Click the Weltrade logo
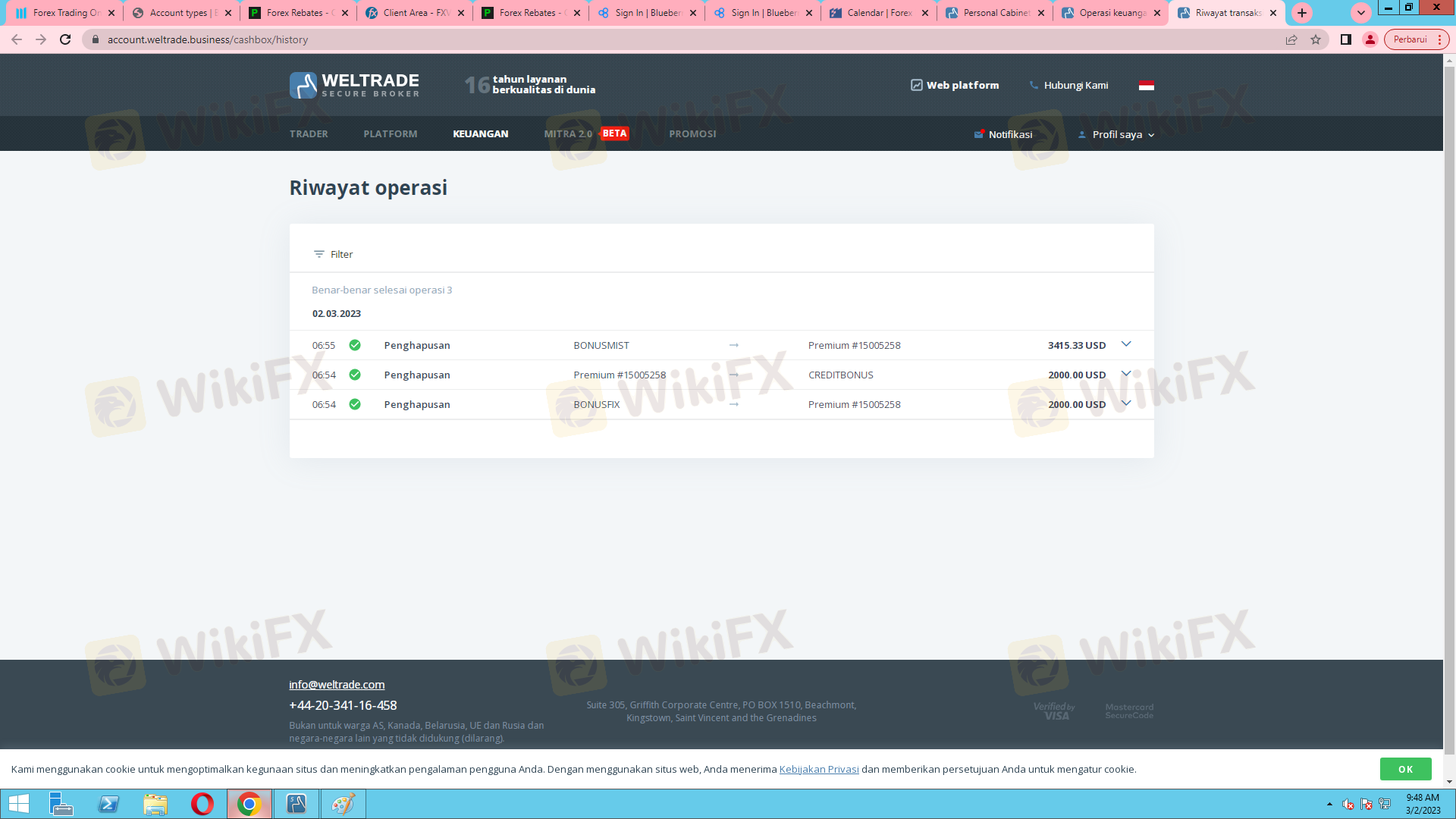The image size is (1456, 819). click(x=354, y=85)
